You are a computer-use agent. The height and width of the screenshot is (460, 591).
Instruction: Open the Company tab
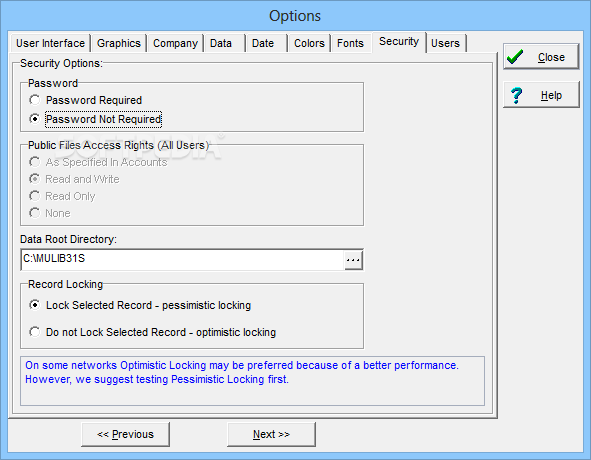click(x=175, y=43)
